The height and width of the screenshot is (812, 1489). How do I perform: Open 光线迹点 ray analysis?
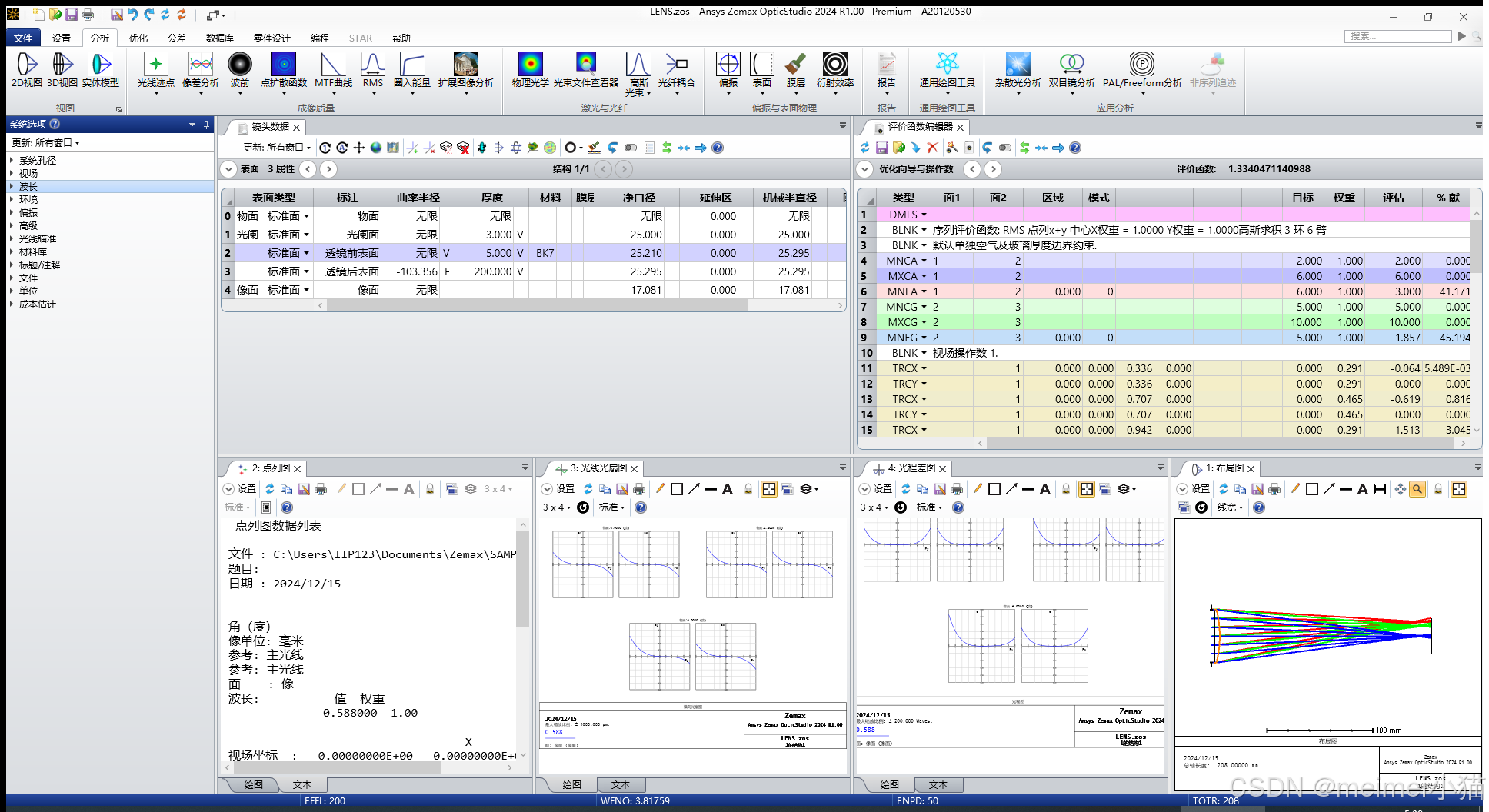pyautogui.click(x=155, y=73)
